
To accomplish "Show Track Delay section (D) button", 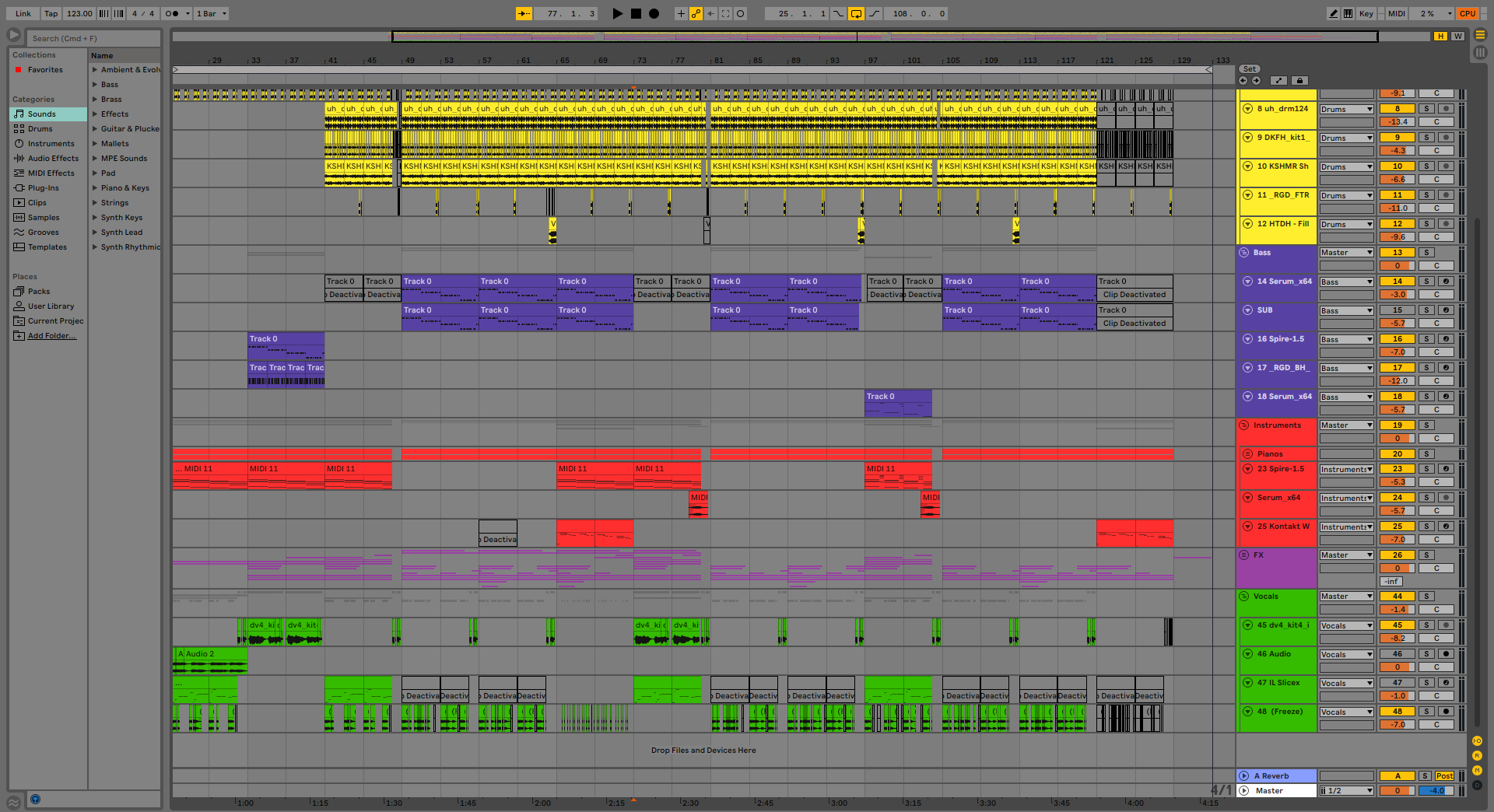I will [x=1477, y=785].
